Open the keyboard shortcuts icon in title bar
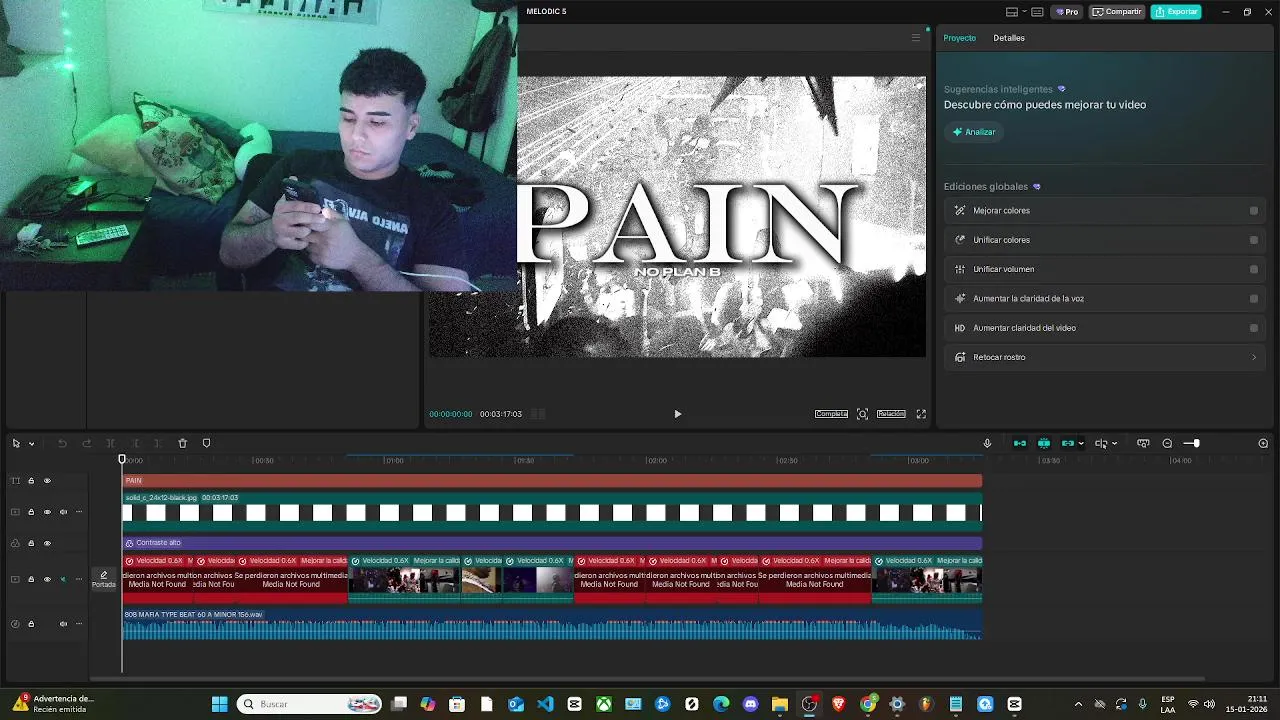The height and width of the screenshot is (720, 1280). [x=1038, y=12]
